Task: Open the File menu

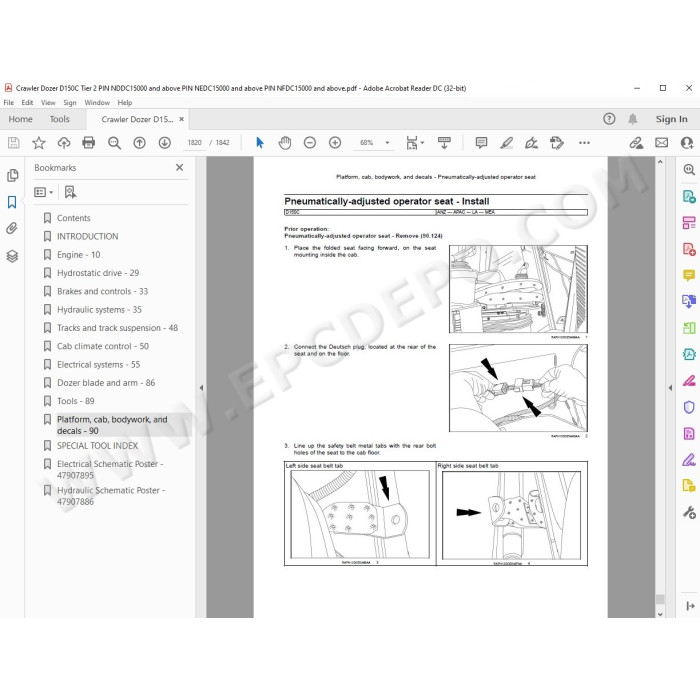Action: [x=9, y=103]
